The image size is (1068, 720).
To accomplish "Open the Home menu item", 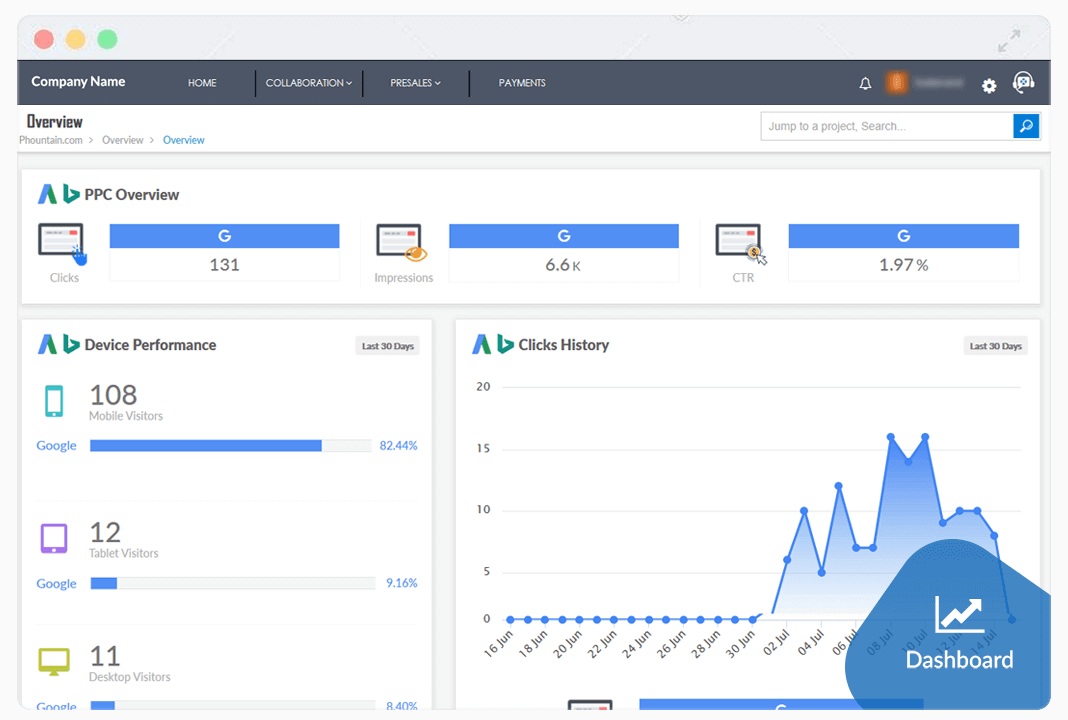I will pyautogui.click(x=201, y=83).
